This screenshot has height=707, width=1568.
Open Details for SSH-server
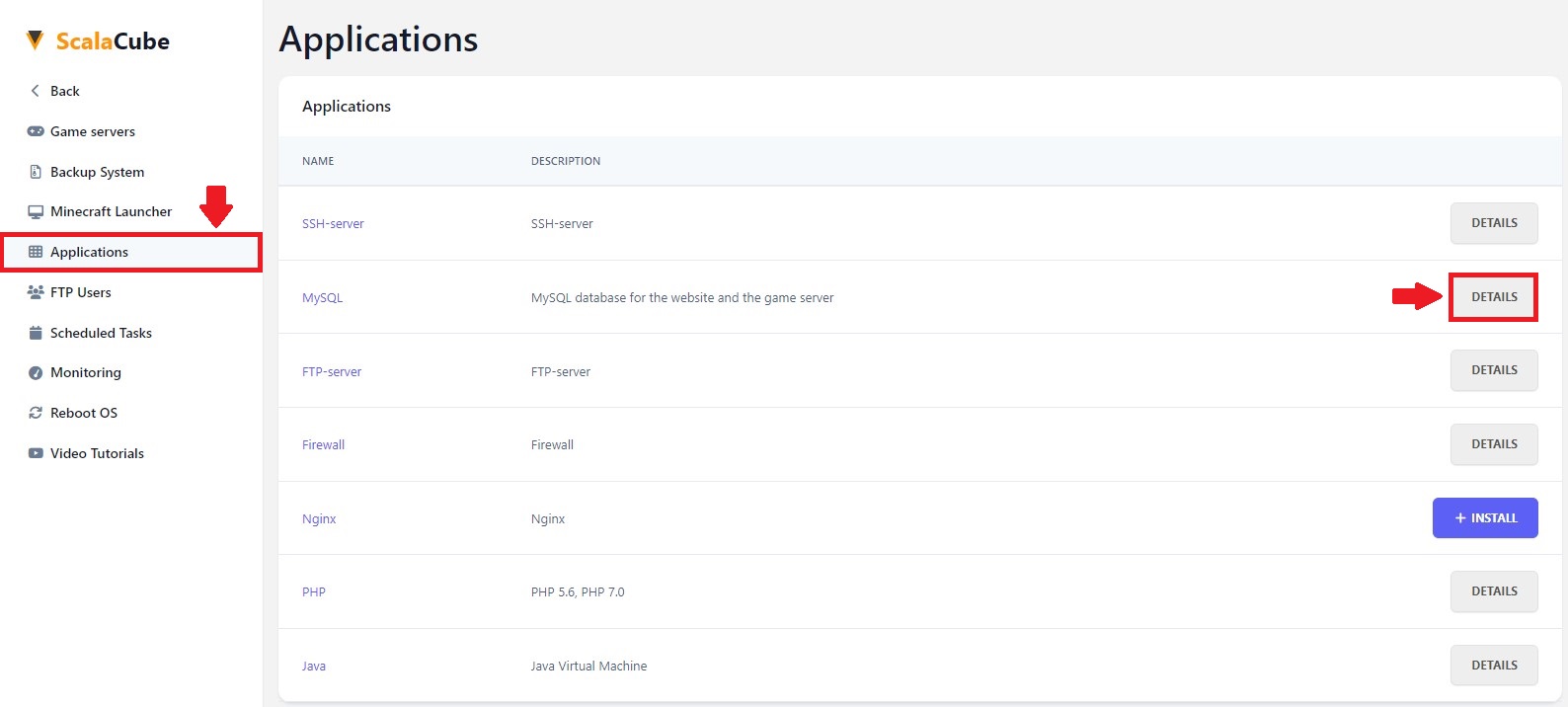(x=1494, y=223)
